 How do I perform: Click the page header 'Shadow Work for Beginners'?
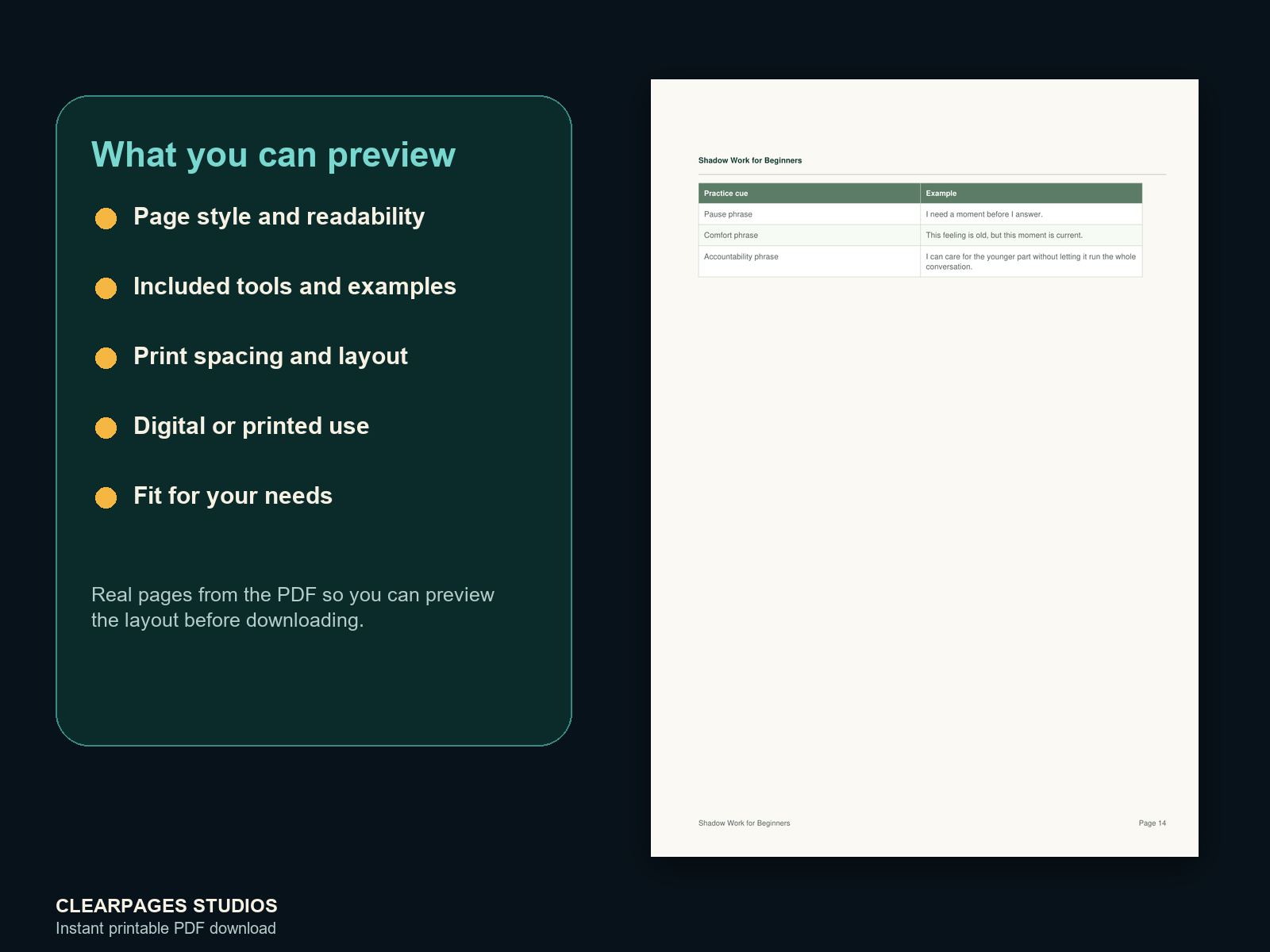pos(750,160)
